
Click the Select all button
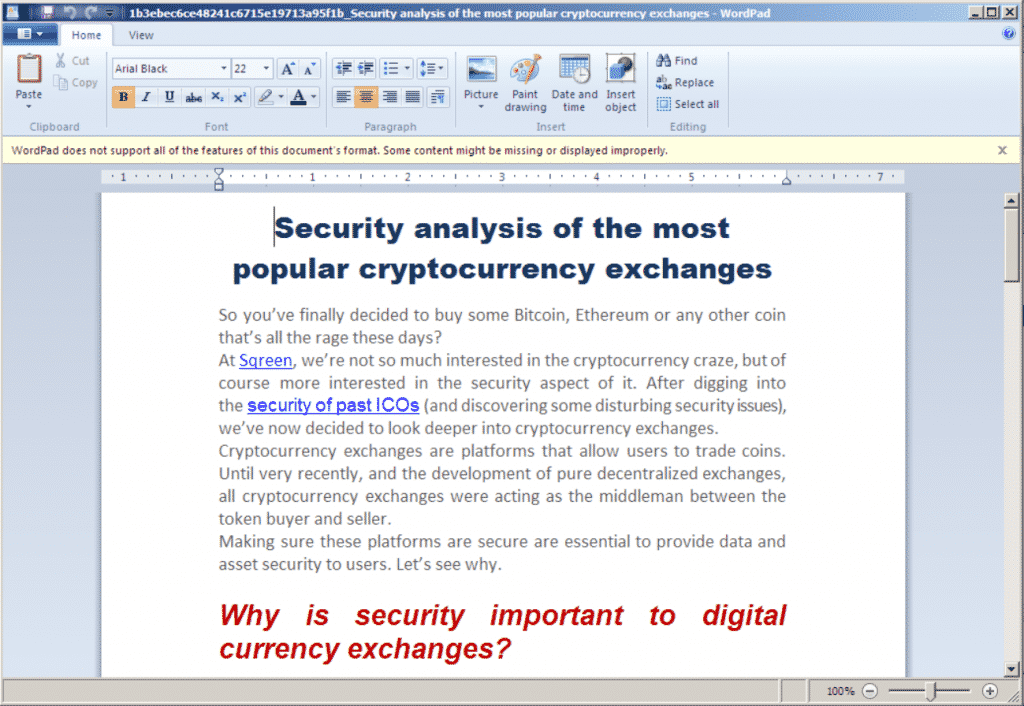pos(688,104)
